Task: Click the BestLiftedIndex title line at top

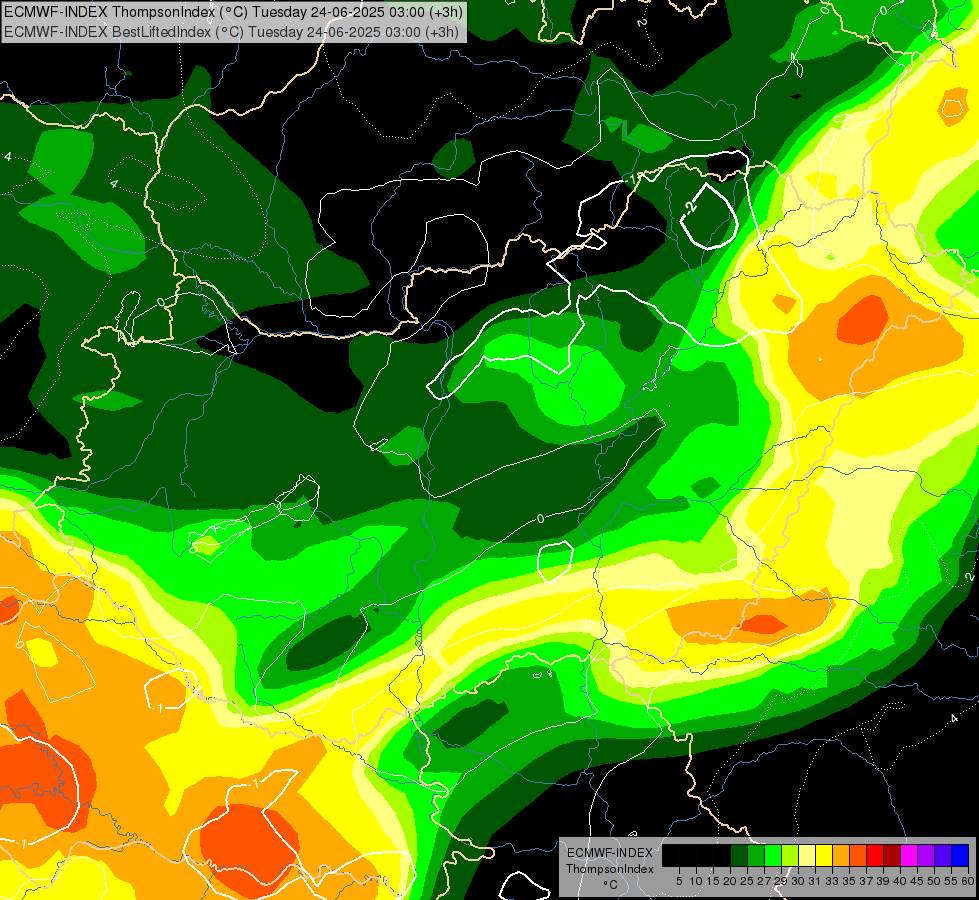Action: 232,32
